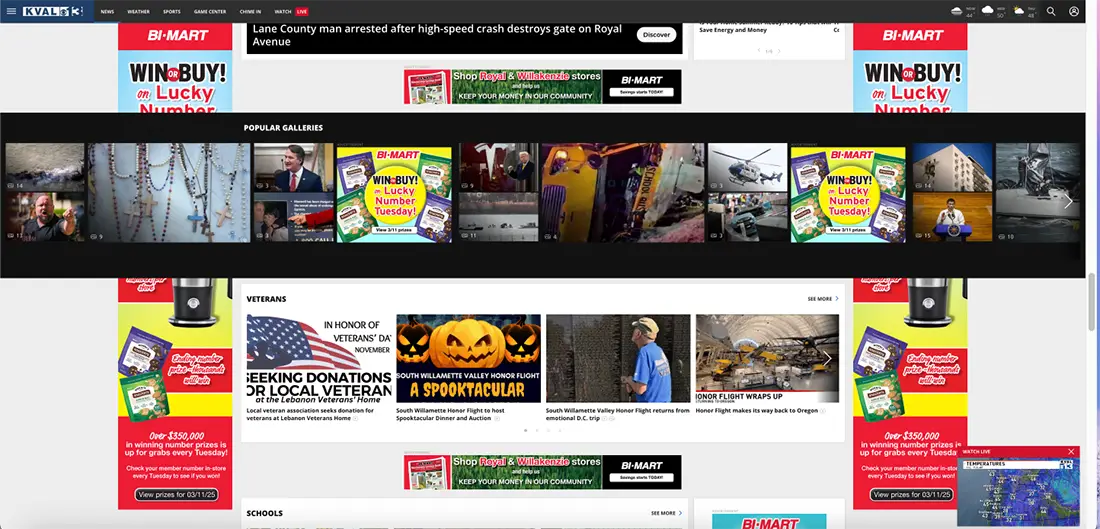Select Watch in the navigation bar
Screen dimensions: 1100x529
tap(283, 11)
